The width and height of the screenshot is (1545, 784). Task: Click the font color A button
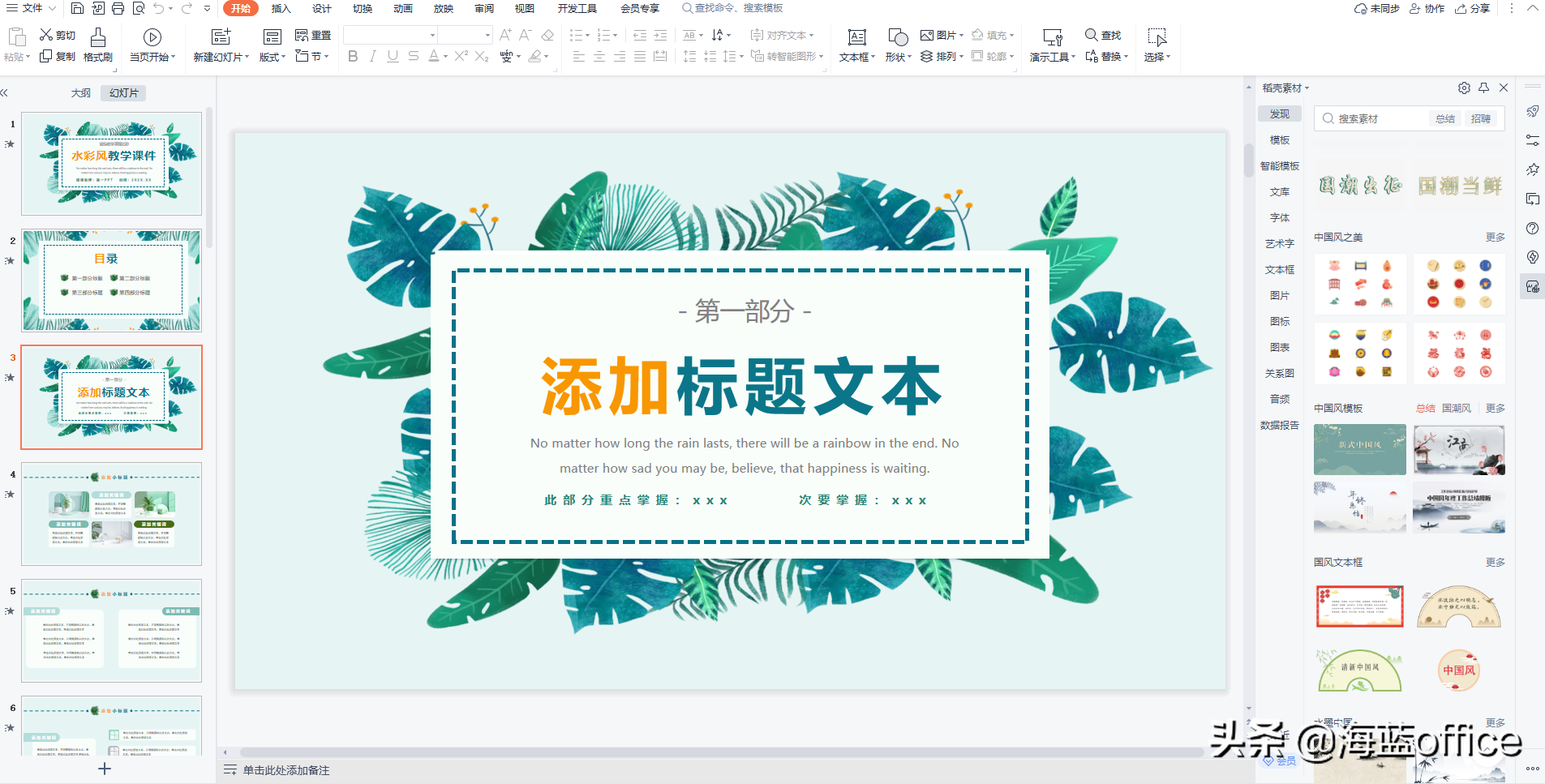tap(434, 56)
